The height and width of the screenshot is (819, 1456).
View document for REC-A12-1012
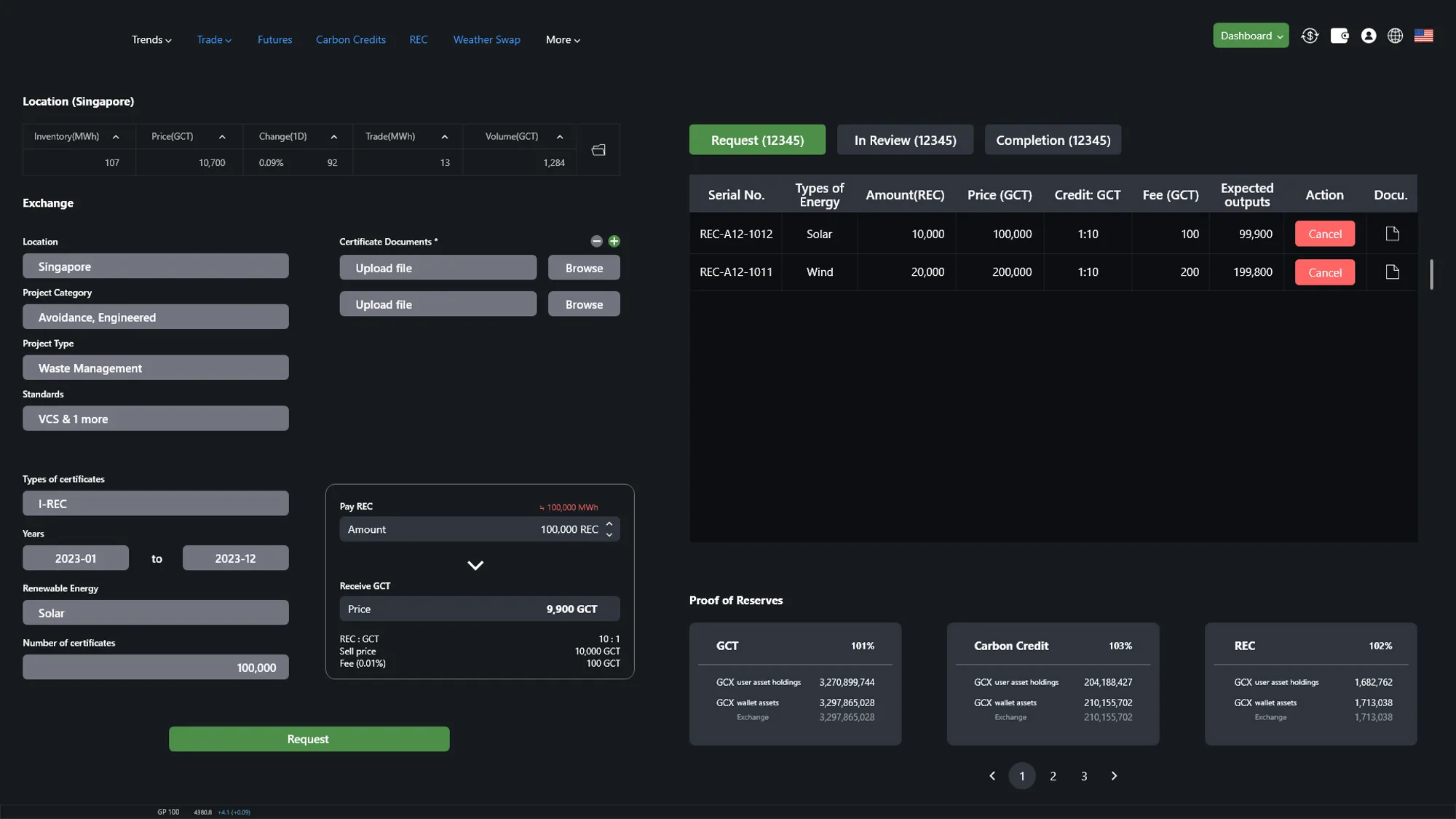point(1392,234)
